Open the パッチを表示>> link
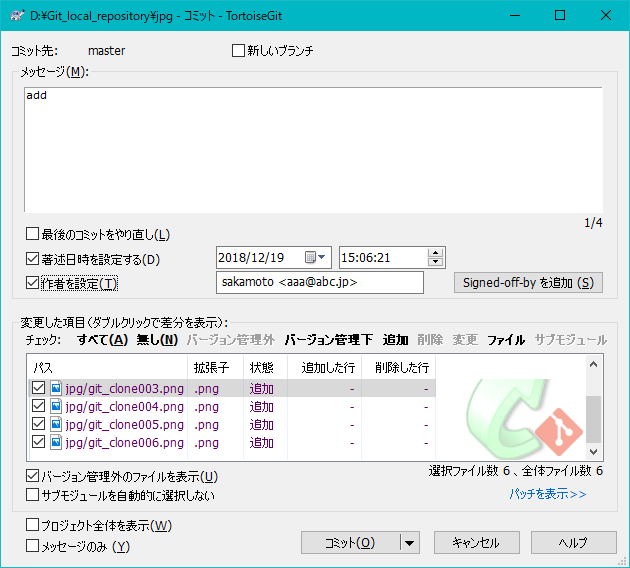The width and height of the screenshot is (630, 568). [x=548, y=494]
